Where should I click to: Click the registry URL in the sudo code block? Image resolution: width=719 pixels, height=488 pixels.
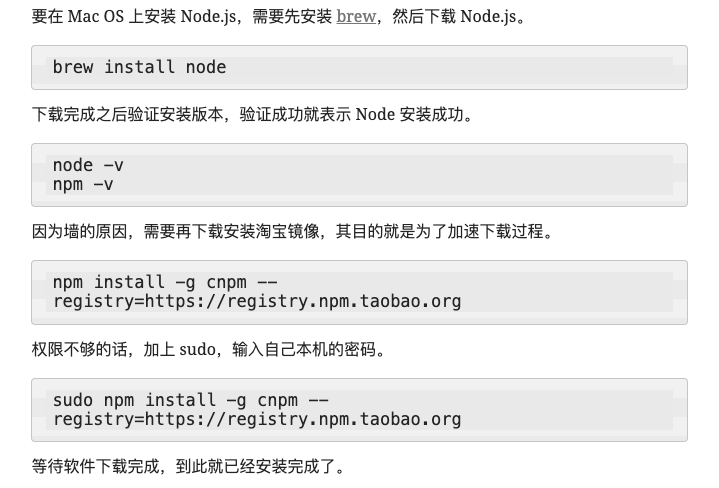pos(257,419)
